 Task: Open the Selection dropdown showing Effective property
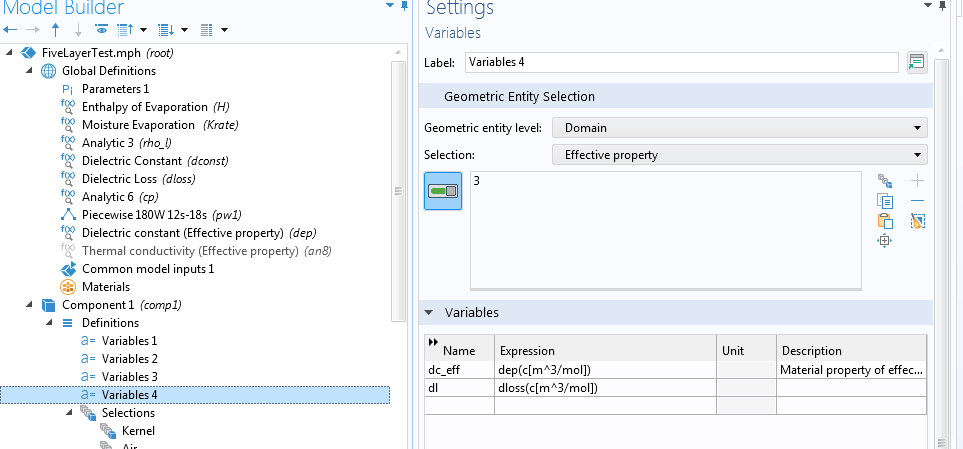click(739, 155)
